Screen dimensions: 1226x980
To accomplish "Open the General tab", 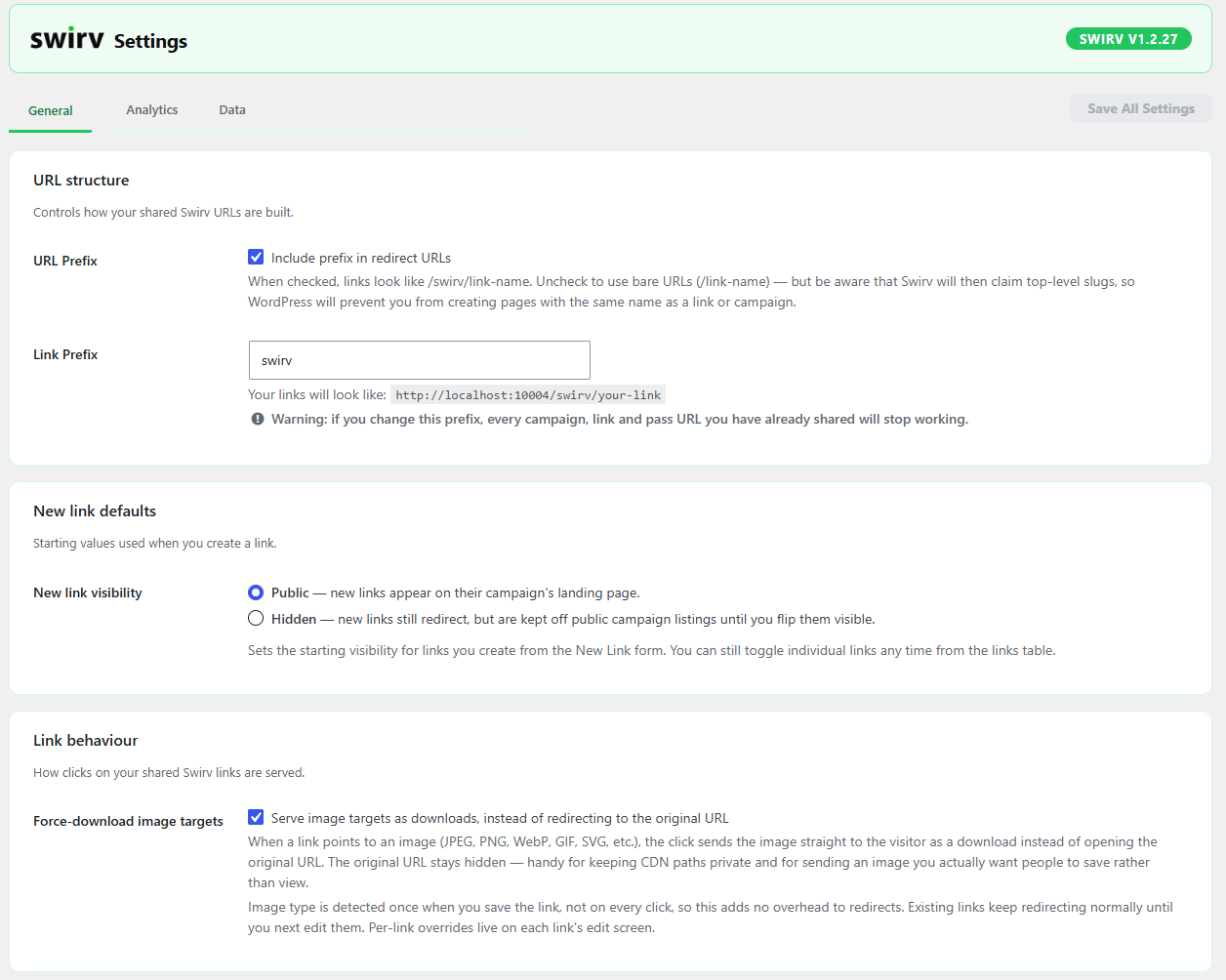I will tap(51, 110).
